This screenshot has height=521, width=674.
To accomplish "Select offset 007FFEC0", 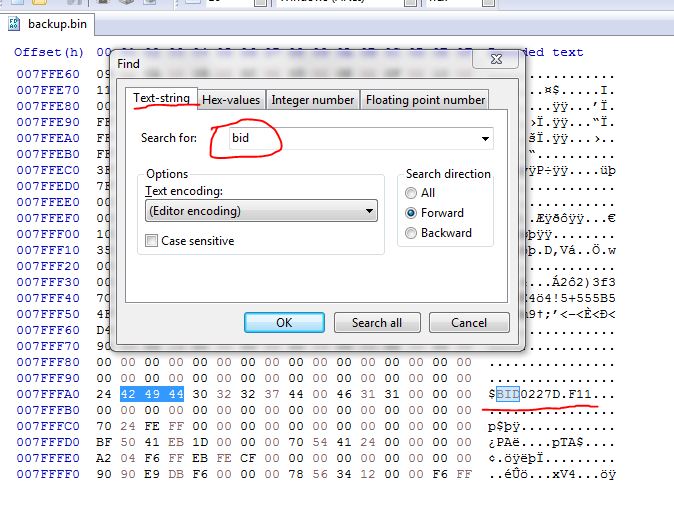I will tap(48, 170).
